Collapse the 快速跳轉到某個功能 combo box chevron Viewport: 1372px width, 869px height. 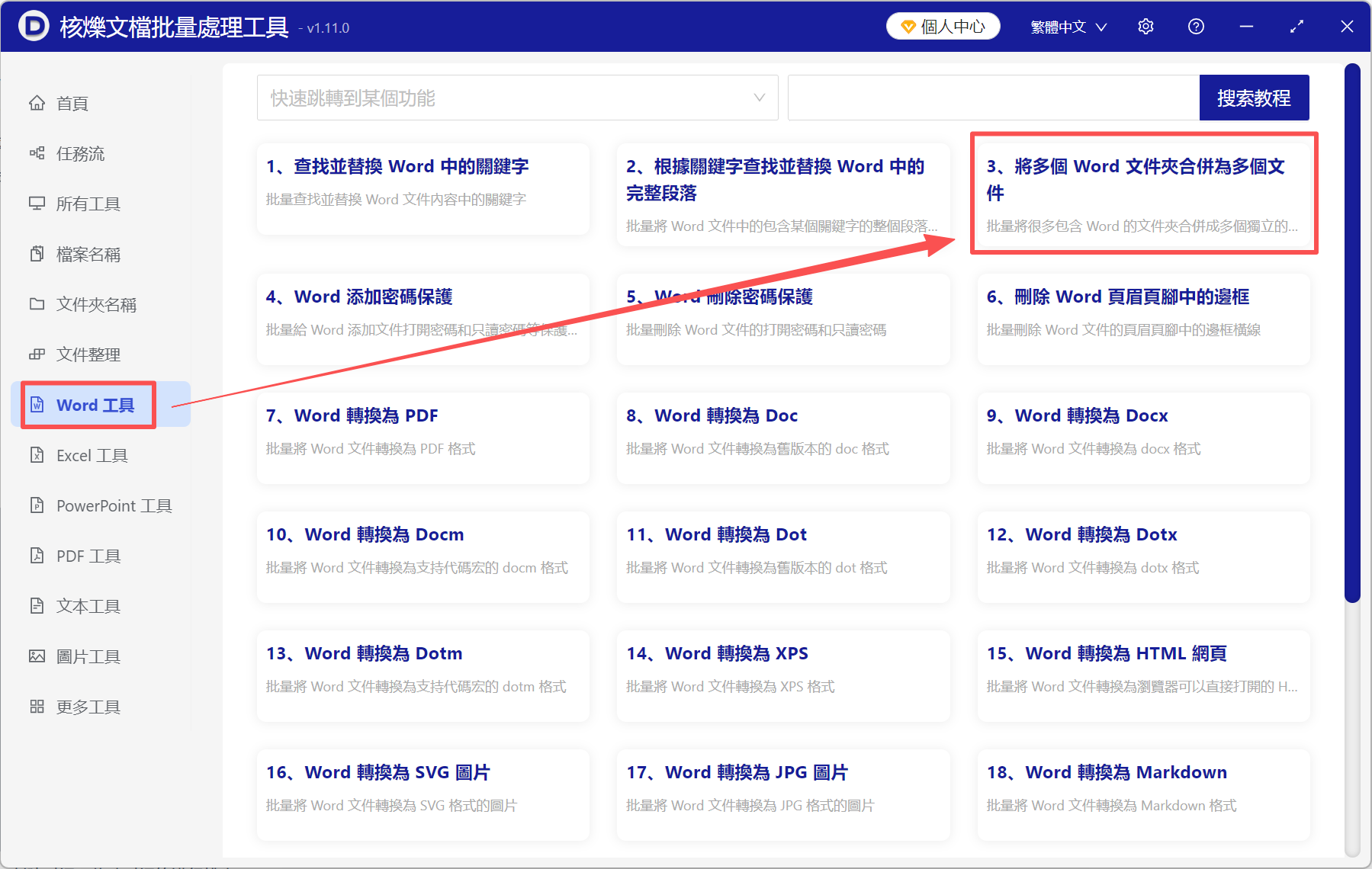(x=759, y=98)
